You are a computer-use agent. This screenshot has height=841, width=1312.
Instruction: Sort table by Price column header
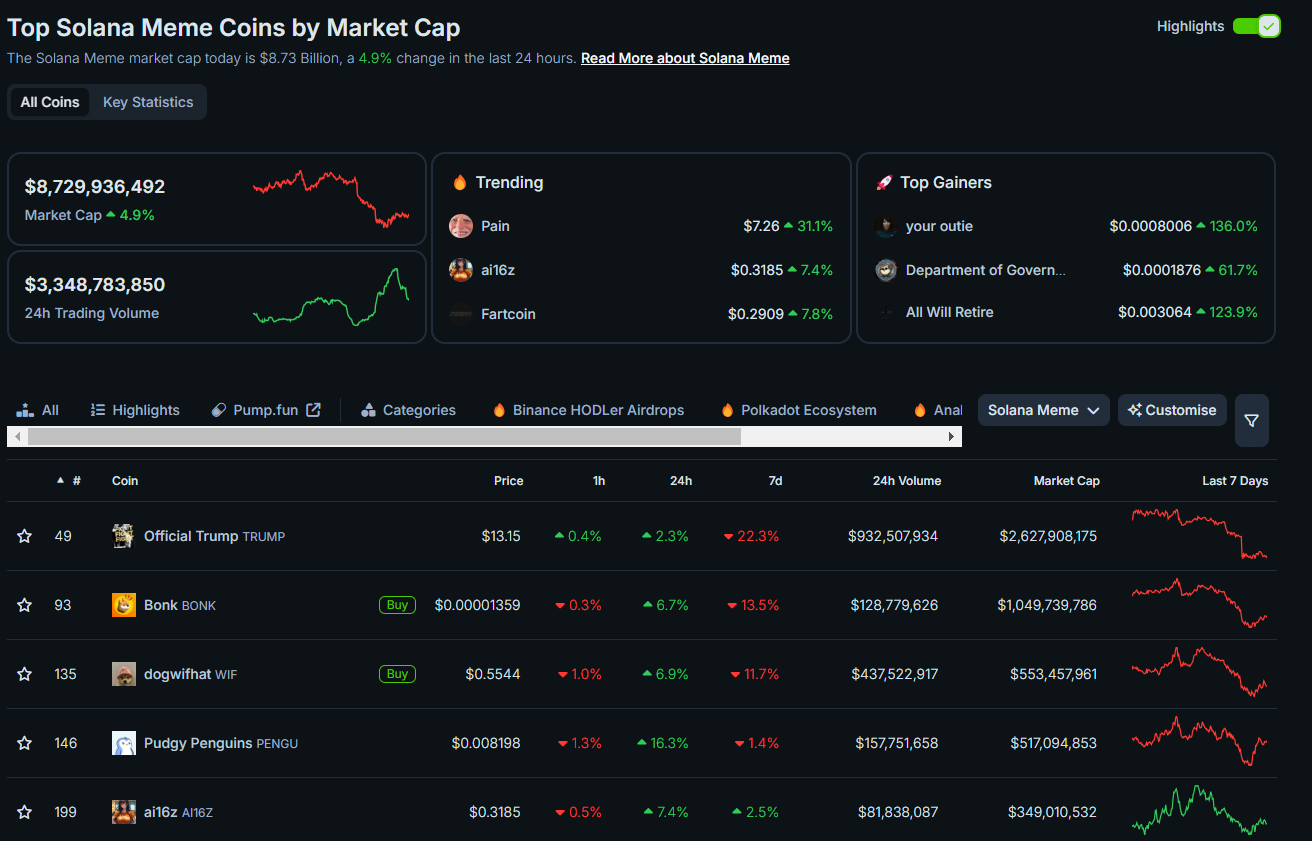tap(508, 481)
